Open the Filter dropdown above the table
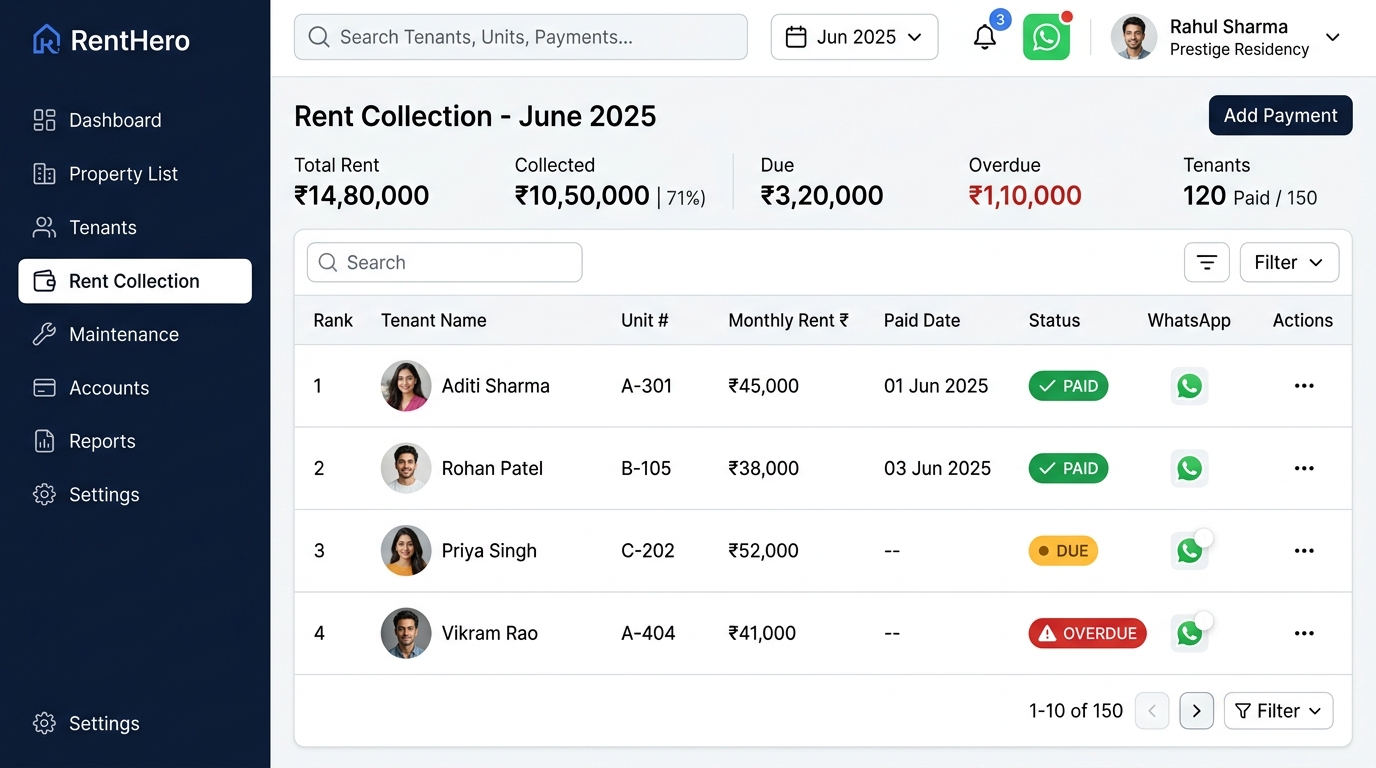 (1289, 262)
